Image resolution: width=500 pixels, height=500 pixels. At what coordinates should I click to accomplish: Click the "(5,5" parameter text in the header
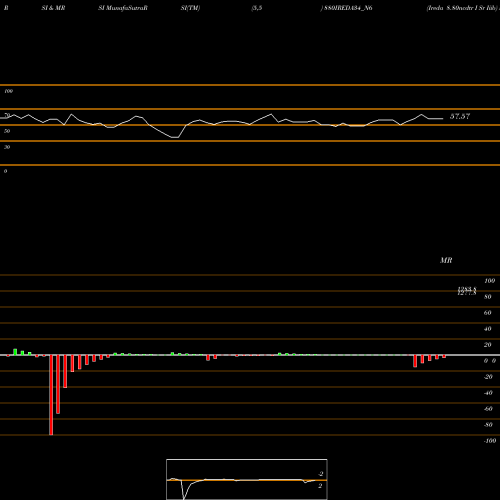point(257,8)
